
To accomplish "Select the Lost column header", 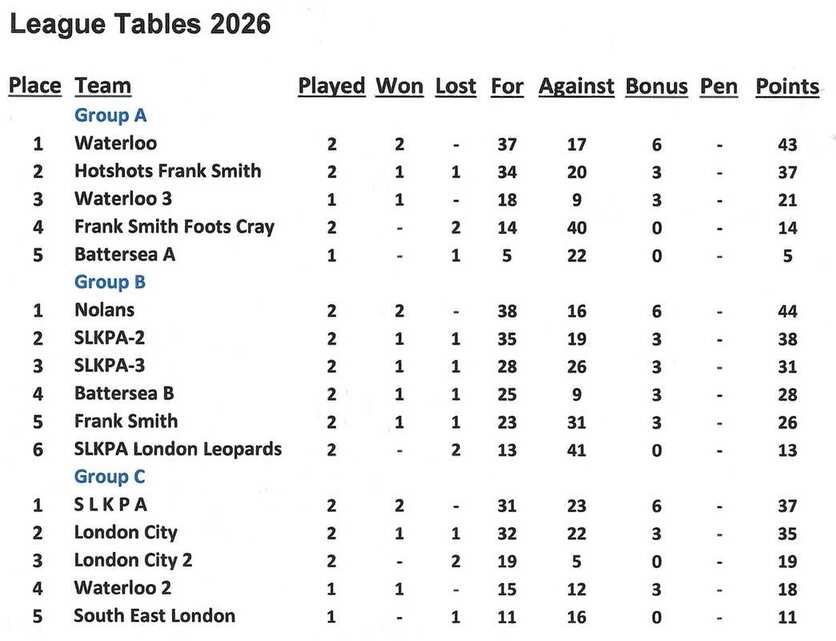I will [x=456, y=86].
